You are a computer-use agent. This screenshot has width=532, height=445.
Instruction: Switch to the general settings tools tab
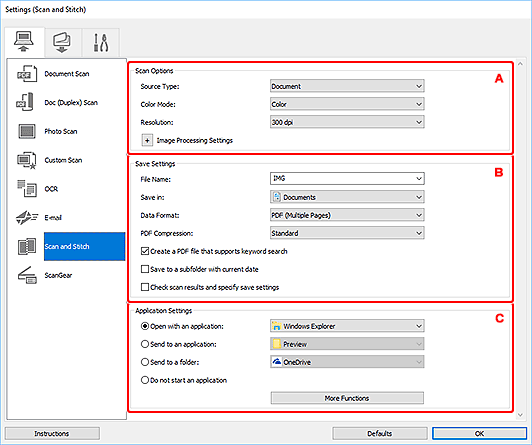(101, 42)
